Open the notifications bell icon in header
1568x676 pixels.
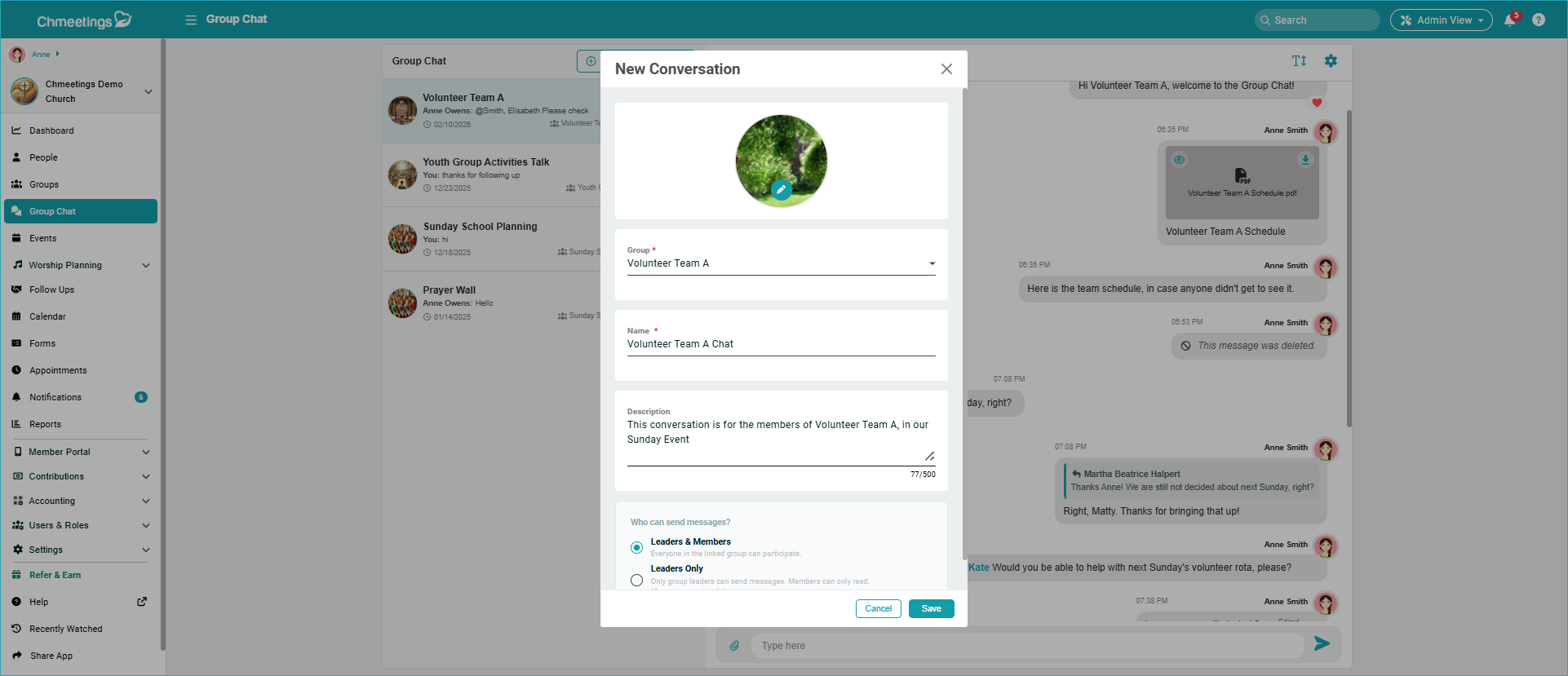[1510, 20]
